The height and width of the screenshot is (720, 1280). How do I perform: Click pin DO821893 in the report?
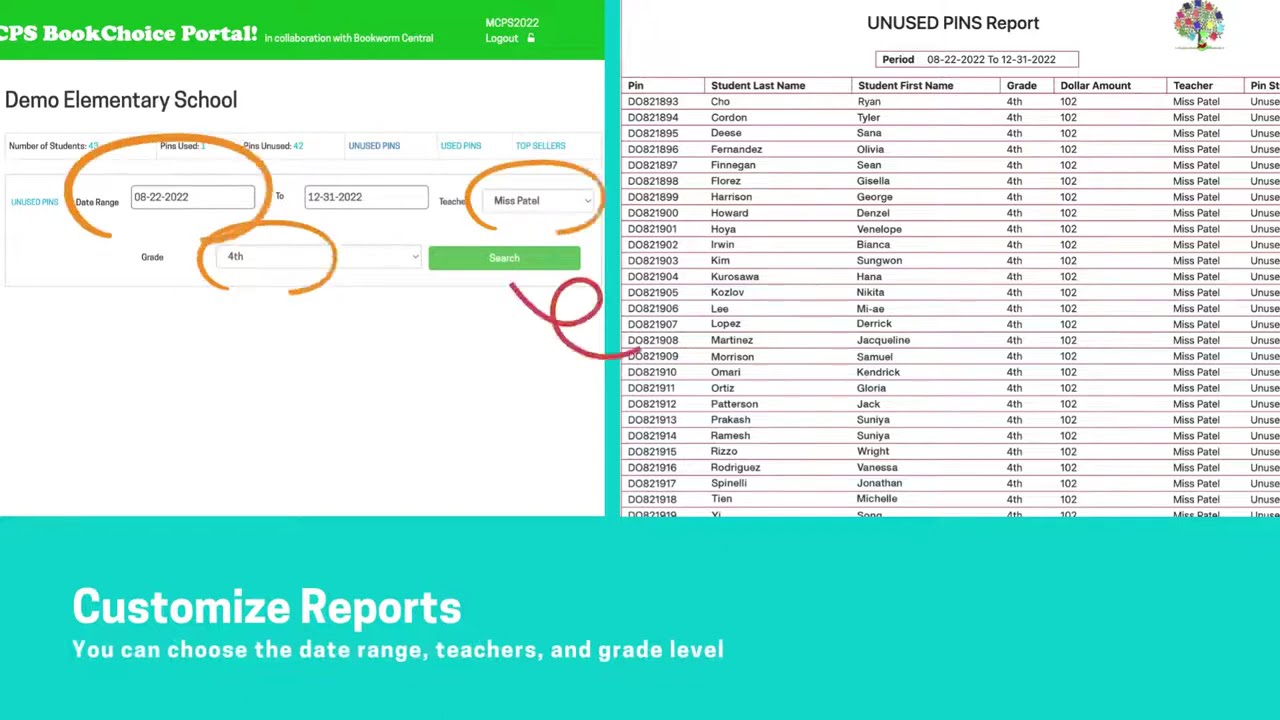(x=653, y=102)
